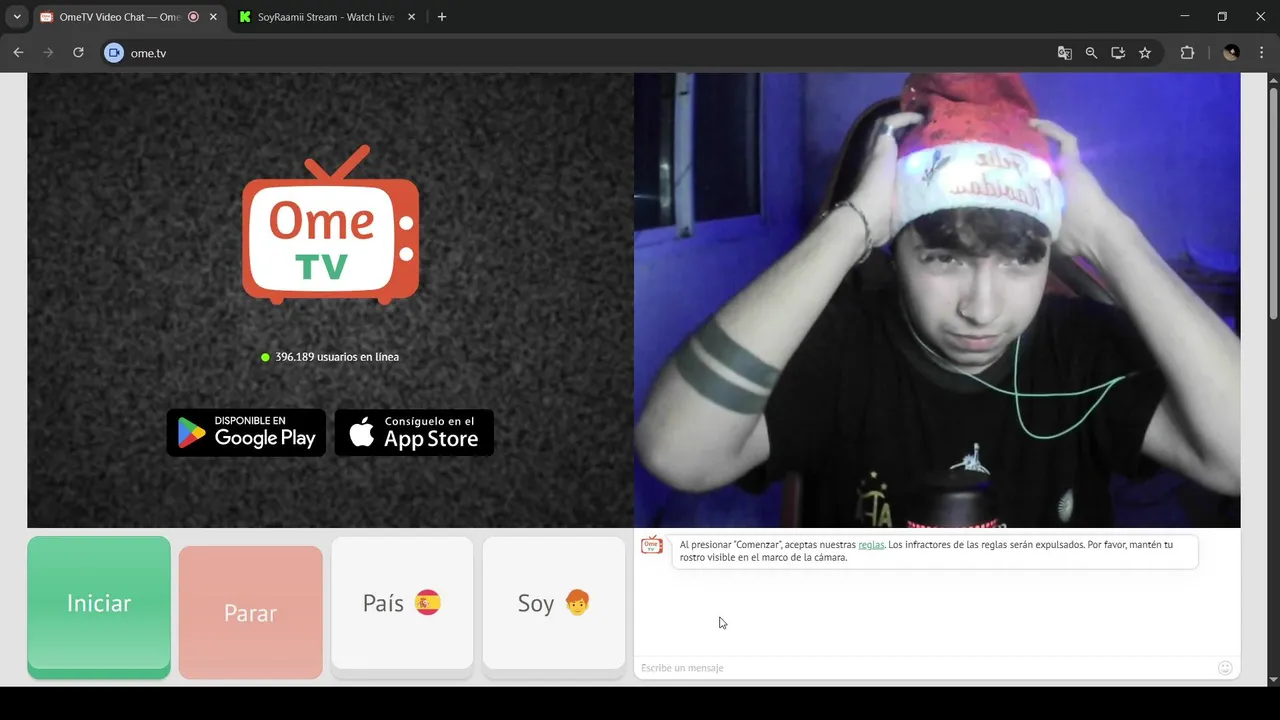Go back to previous page
Screen dimensions: 1280x720
[x=18, y=53]
